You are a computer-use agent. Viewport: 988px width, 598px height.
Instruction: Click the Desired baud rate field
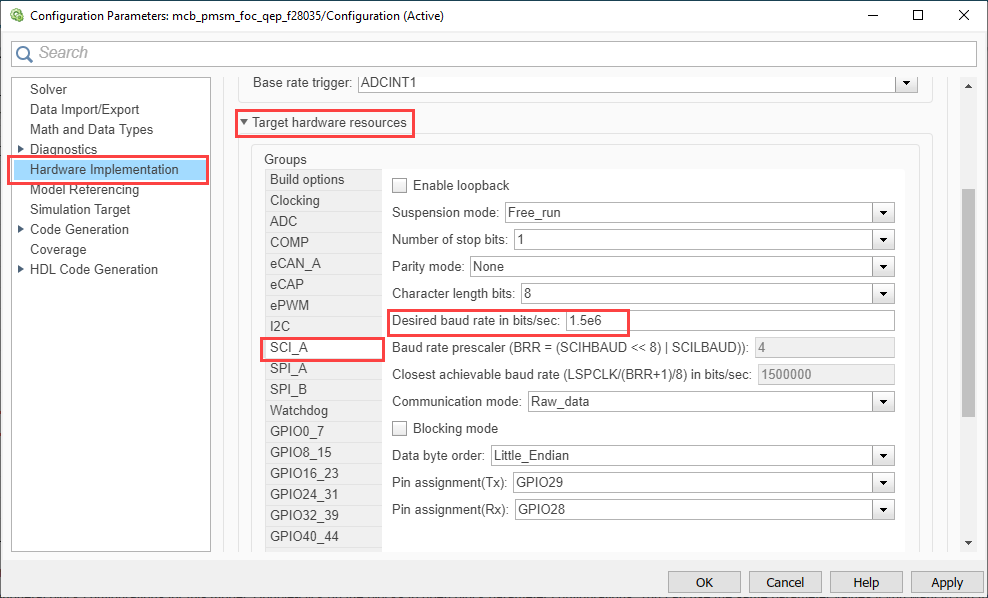(730, 321)
